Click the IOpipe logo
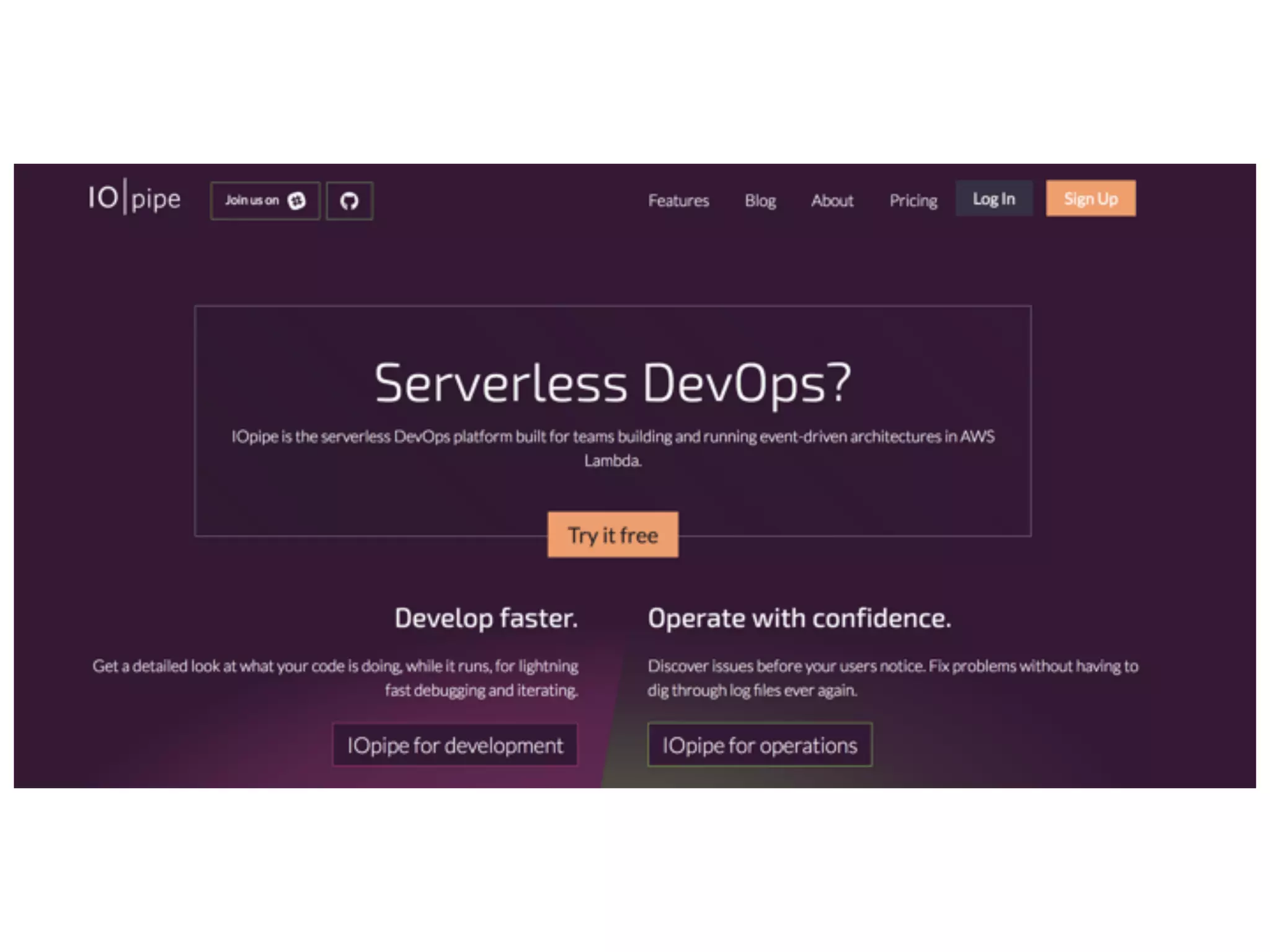Screen dimensions: 1270x952 pos(134,198)
